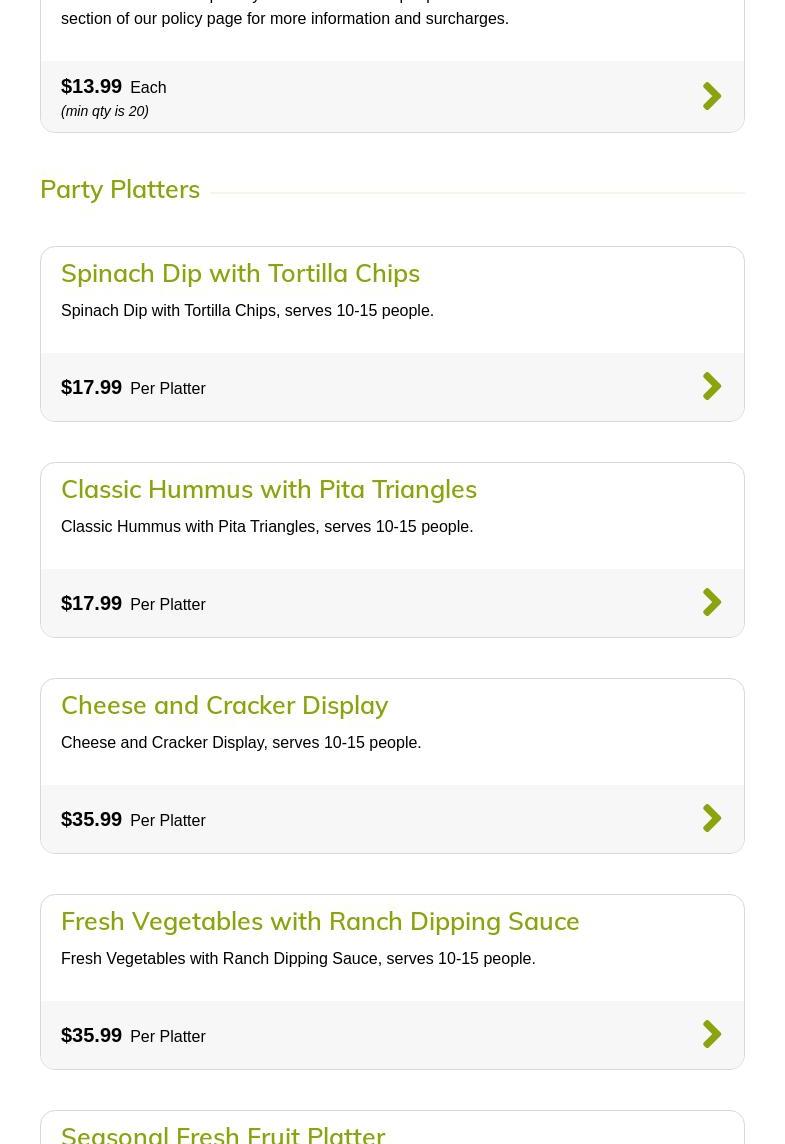Click the Classic Hummus serves 10-15 people description
The width and height of the screenshot is (785, 1144).
[x=267, y=527]
